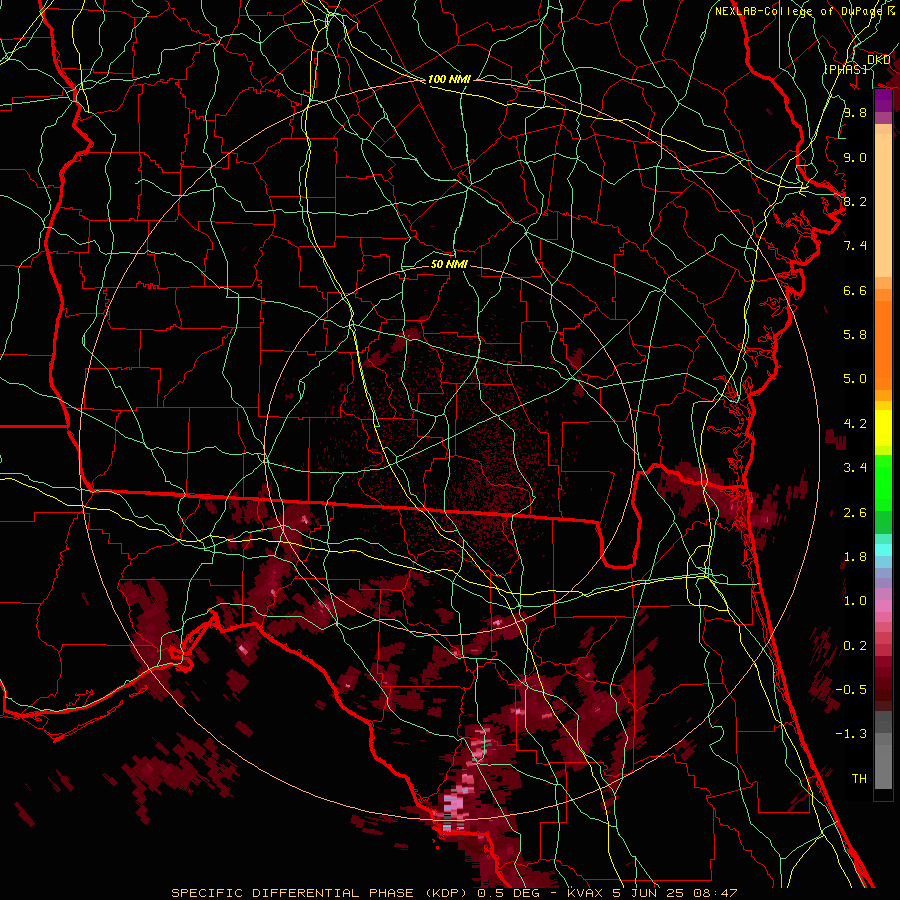
Task: Click the 2.6 scale value
Action: (855, 513)
